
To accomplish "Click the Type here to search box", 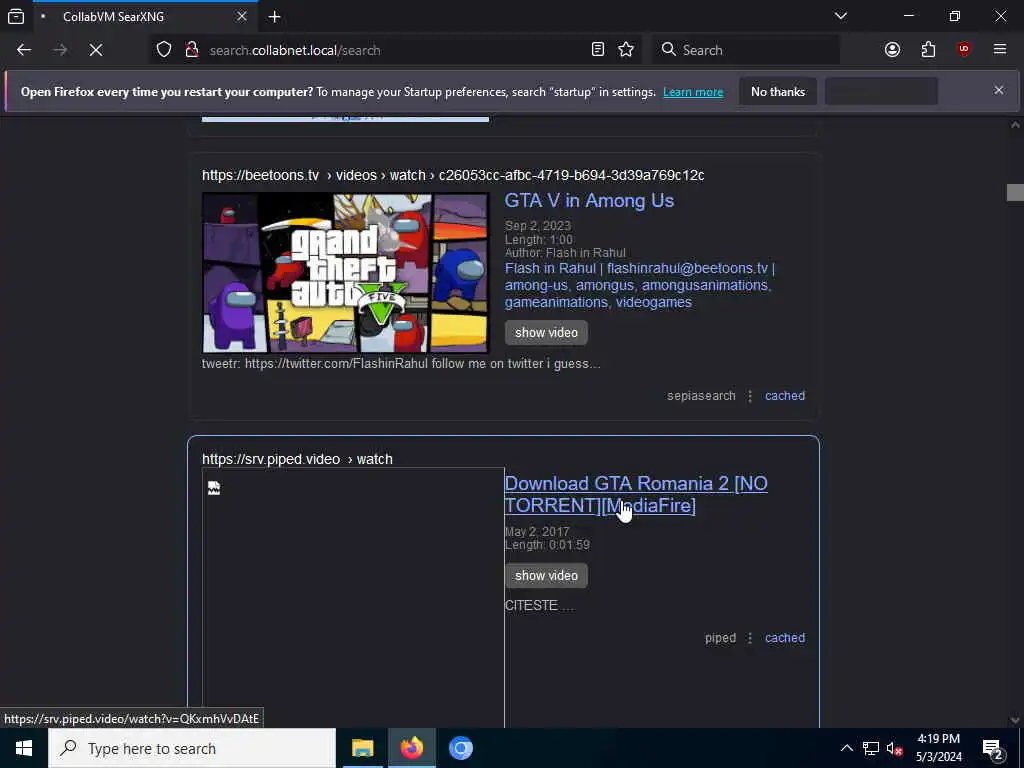I will pos(192,748).
